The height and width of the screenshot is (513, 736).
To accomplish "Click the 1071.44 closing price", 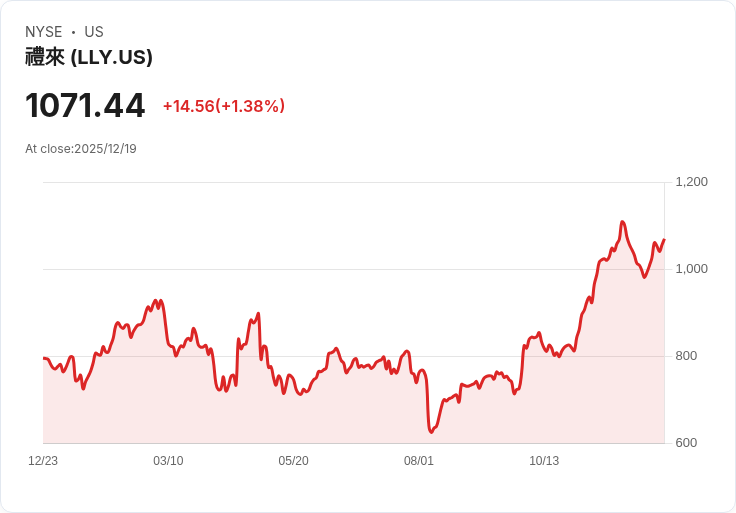I will point(85,106).
